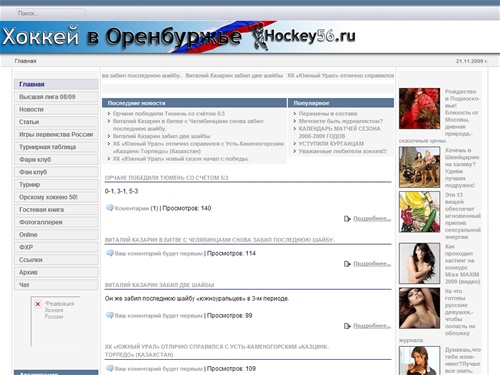
Task: Click arrow bullet beside УСТУПИЛИ КУРГАНЦАМ
Action: pos(295,144)
